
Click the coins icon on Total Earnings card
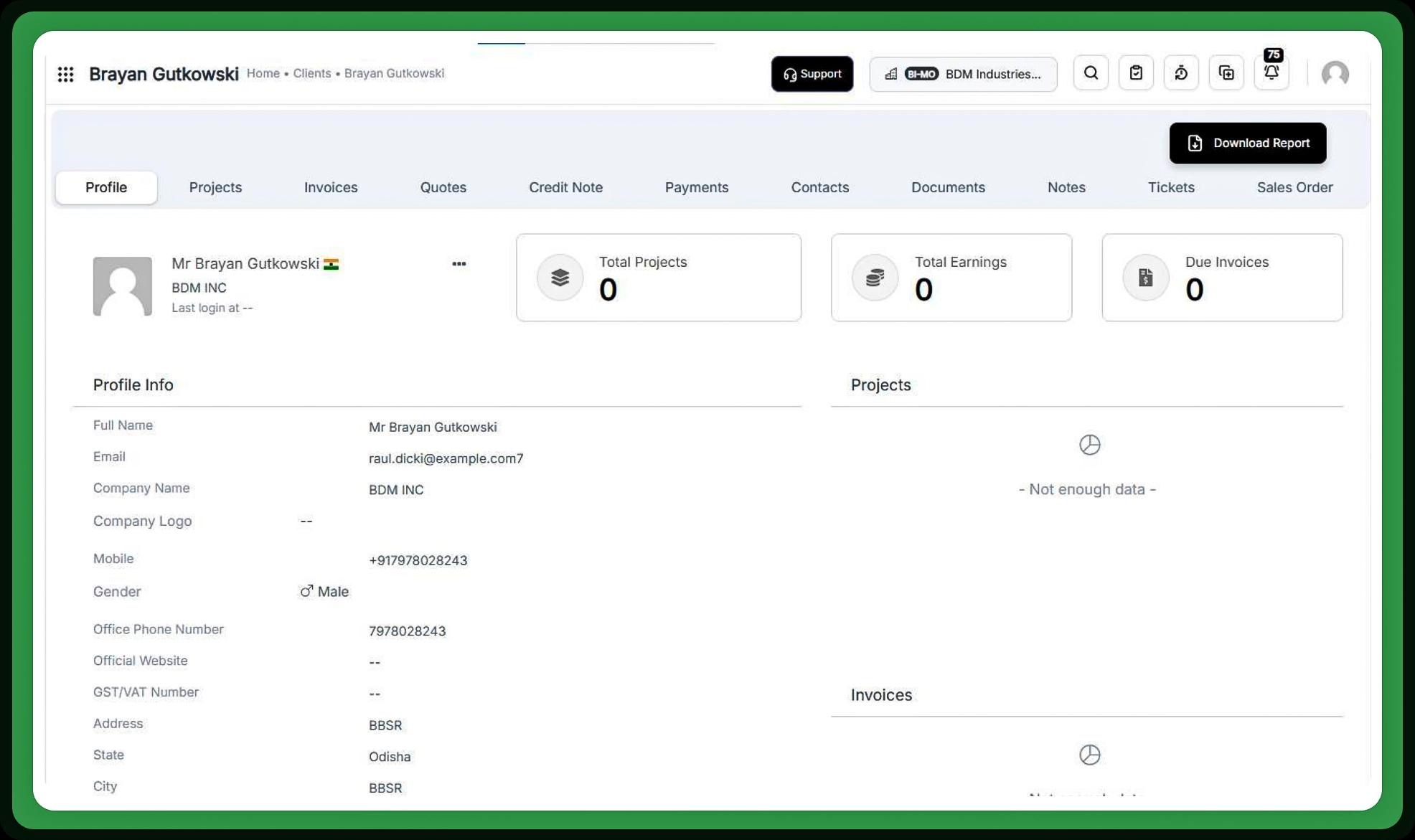click(874, 278)
